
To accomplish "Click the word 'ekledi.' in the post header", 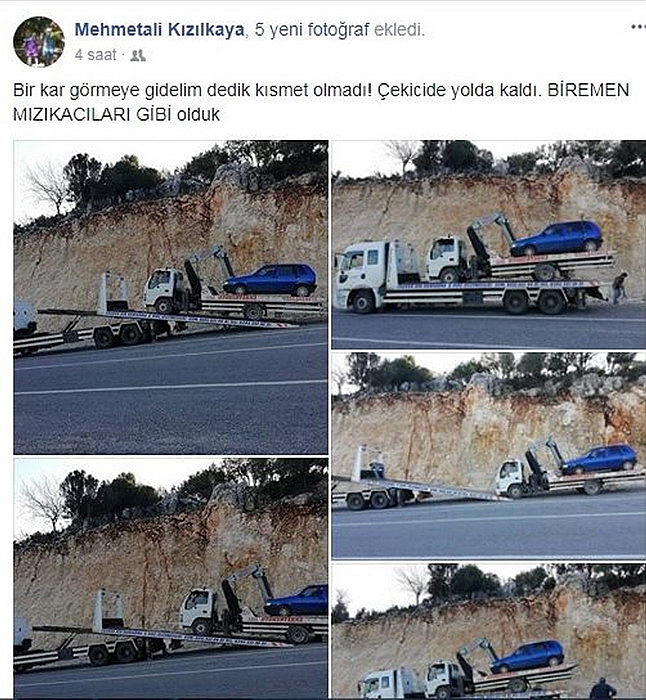I will (399, 30).
